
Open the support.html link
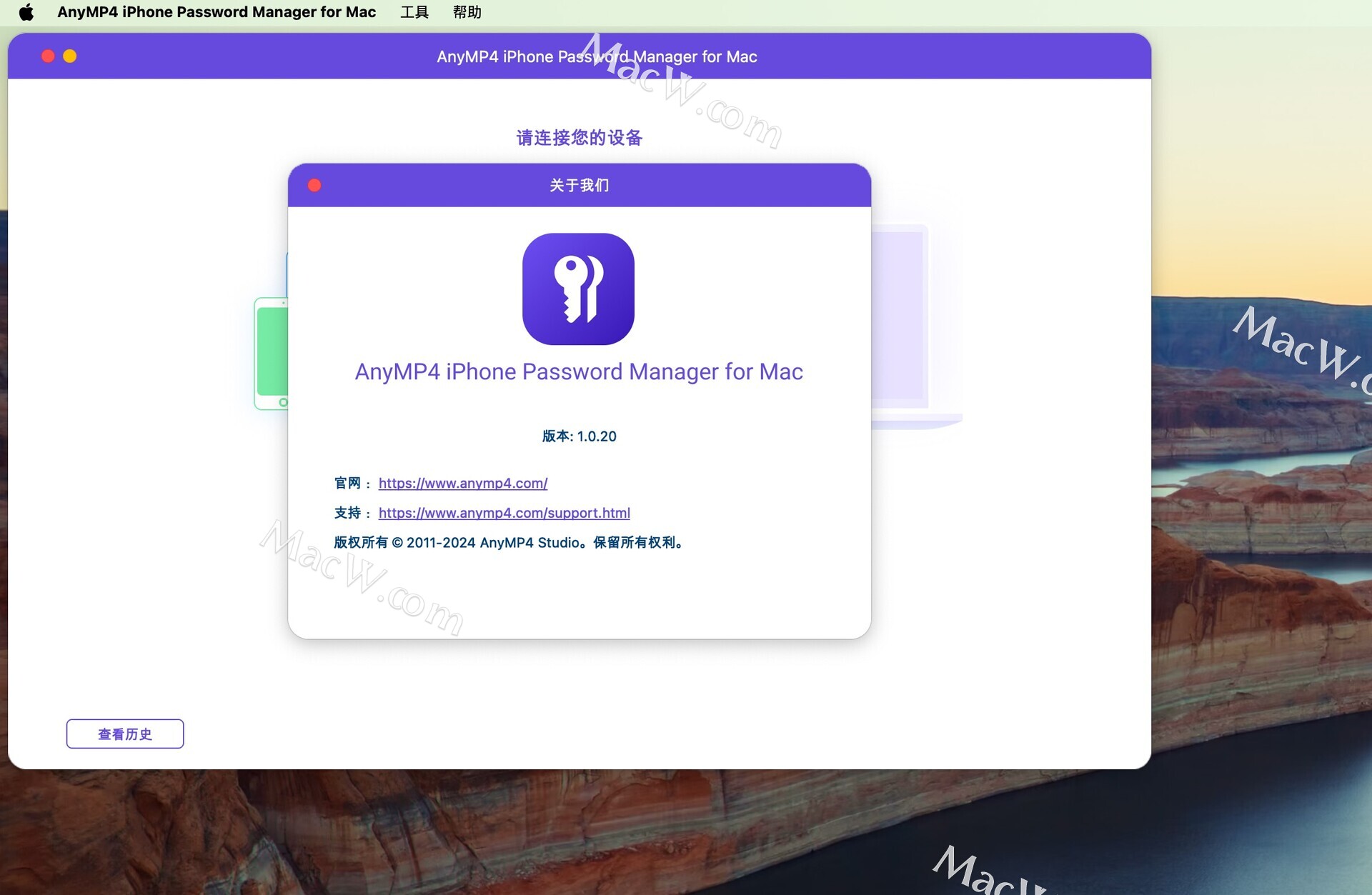click(x=504, y=513)
